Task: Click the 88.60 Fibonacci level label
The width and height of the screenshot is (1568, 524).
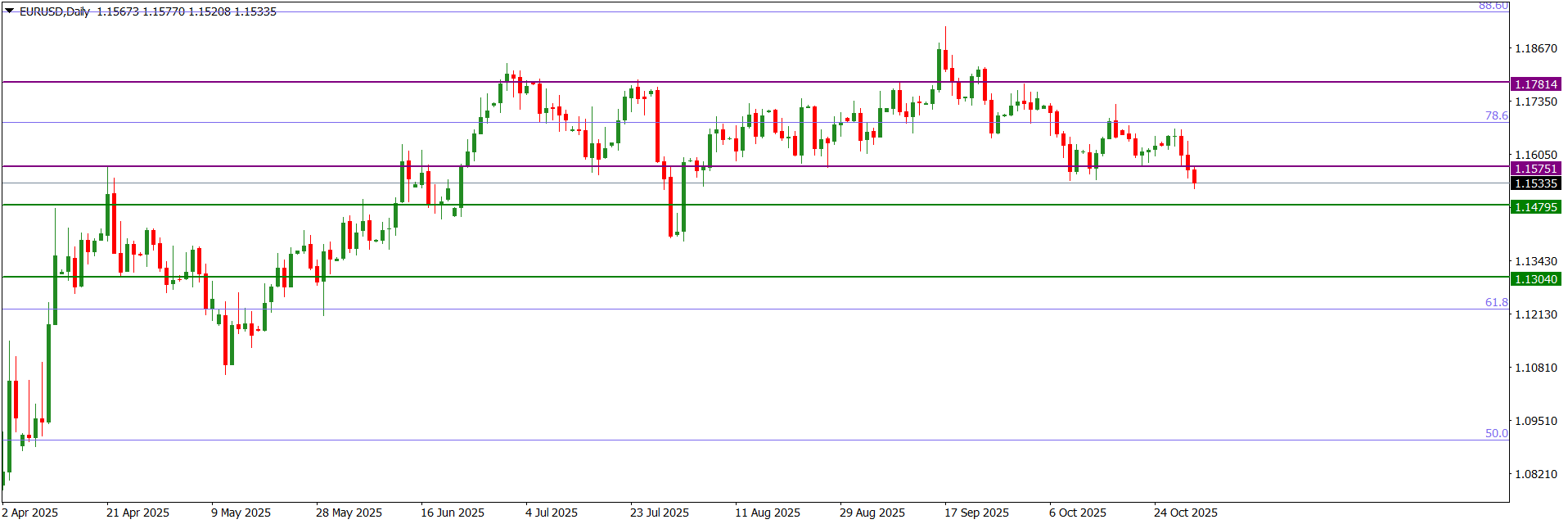Action: (1493, 6)
